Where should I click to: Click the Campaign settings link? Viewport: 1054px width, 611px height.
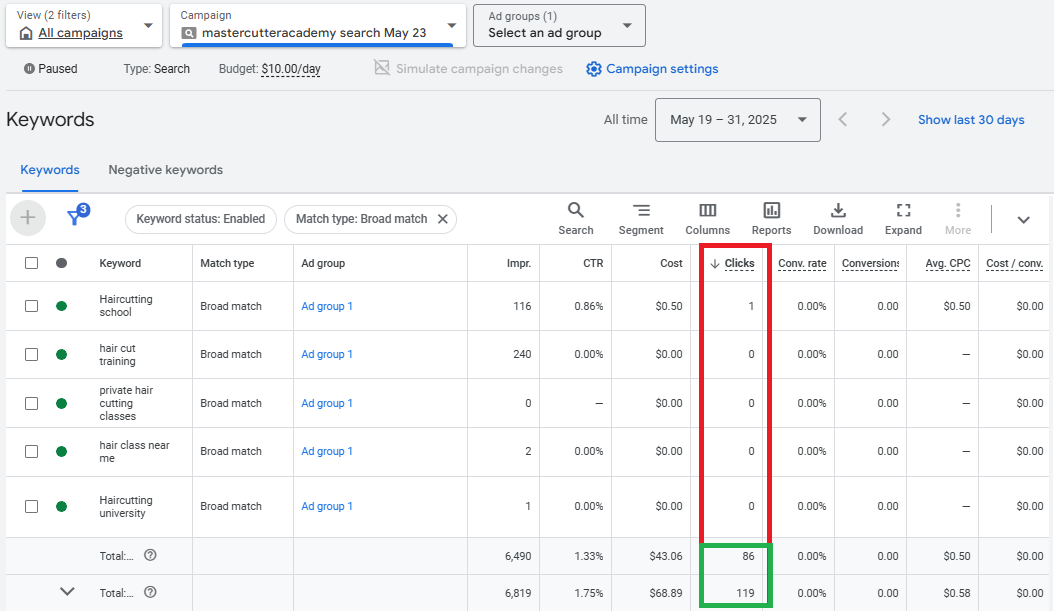662,69
